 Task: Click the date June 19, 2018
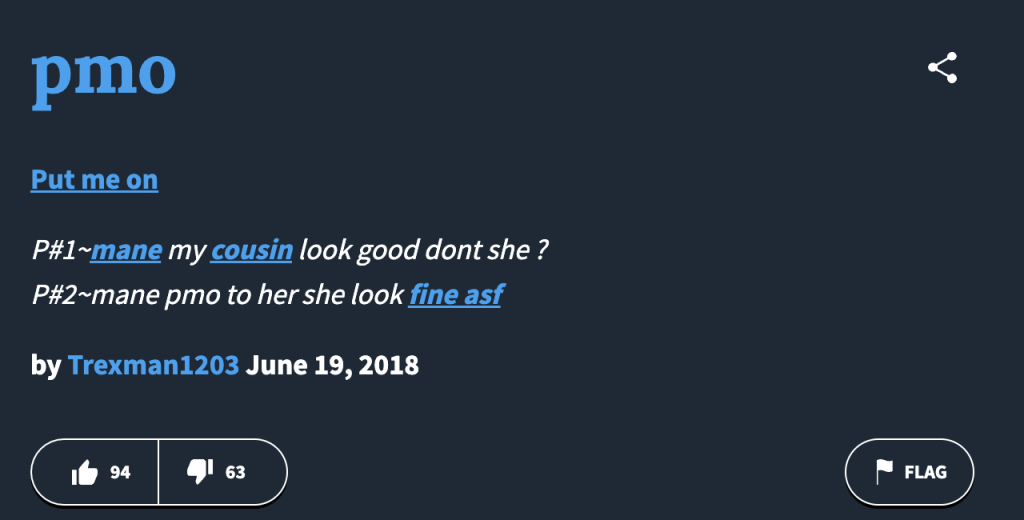pos(332,365)
